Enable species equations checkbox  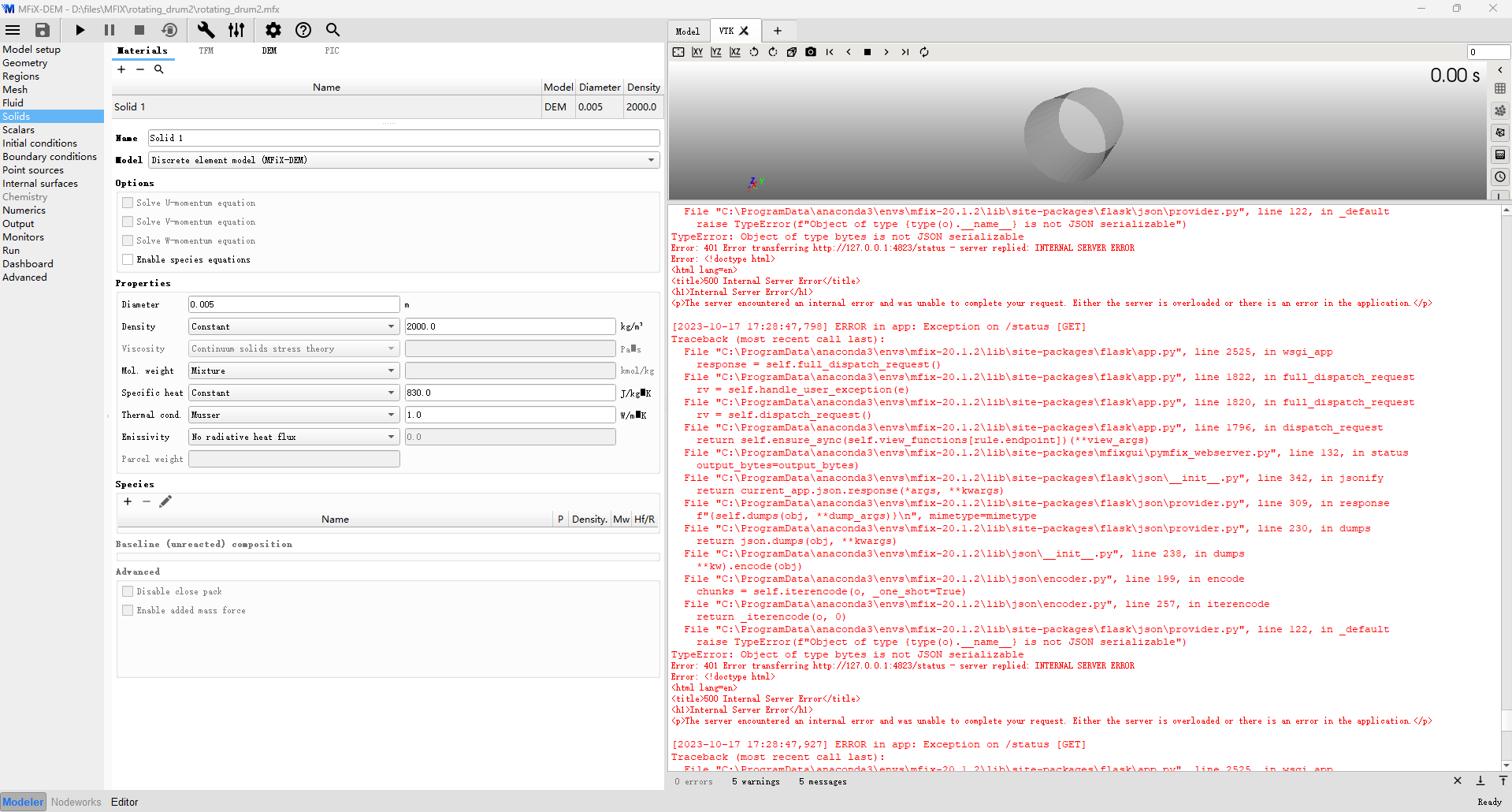tap(128, 259)
